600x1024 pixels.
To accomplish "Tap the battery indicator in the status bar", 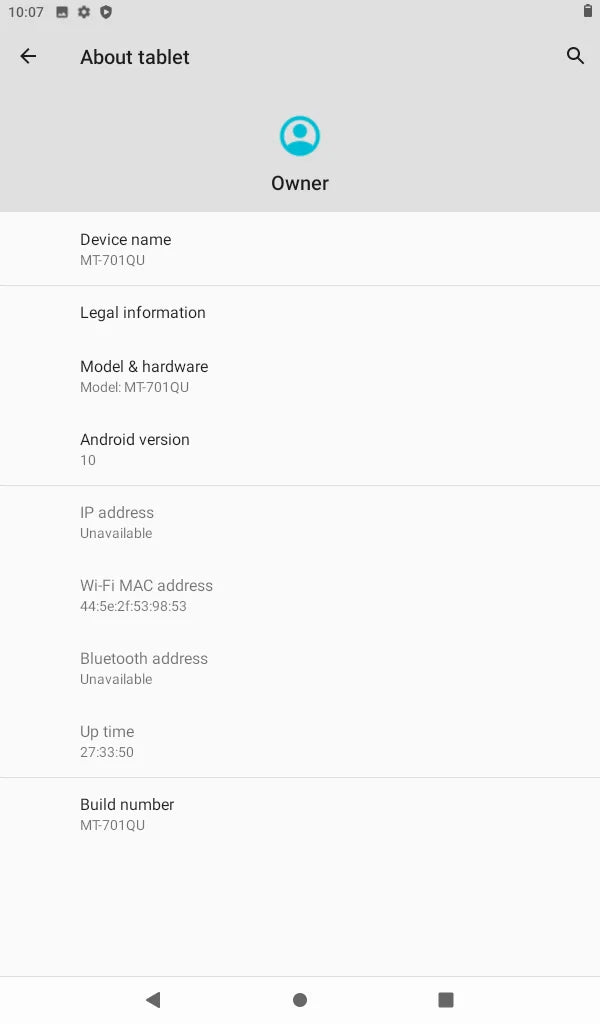I will pos(588,13).
